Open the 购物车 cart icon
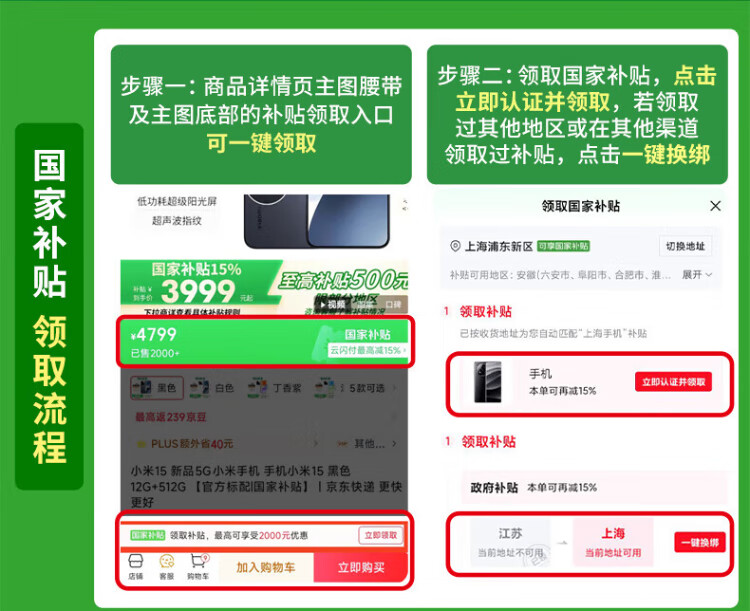Image resolution: width=750 pixels, height=611 pixels. tap(198, 567)
